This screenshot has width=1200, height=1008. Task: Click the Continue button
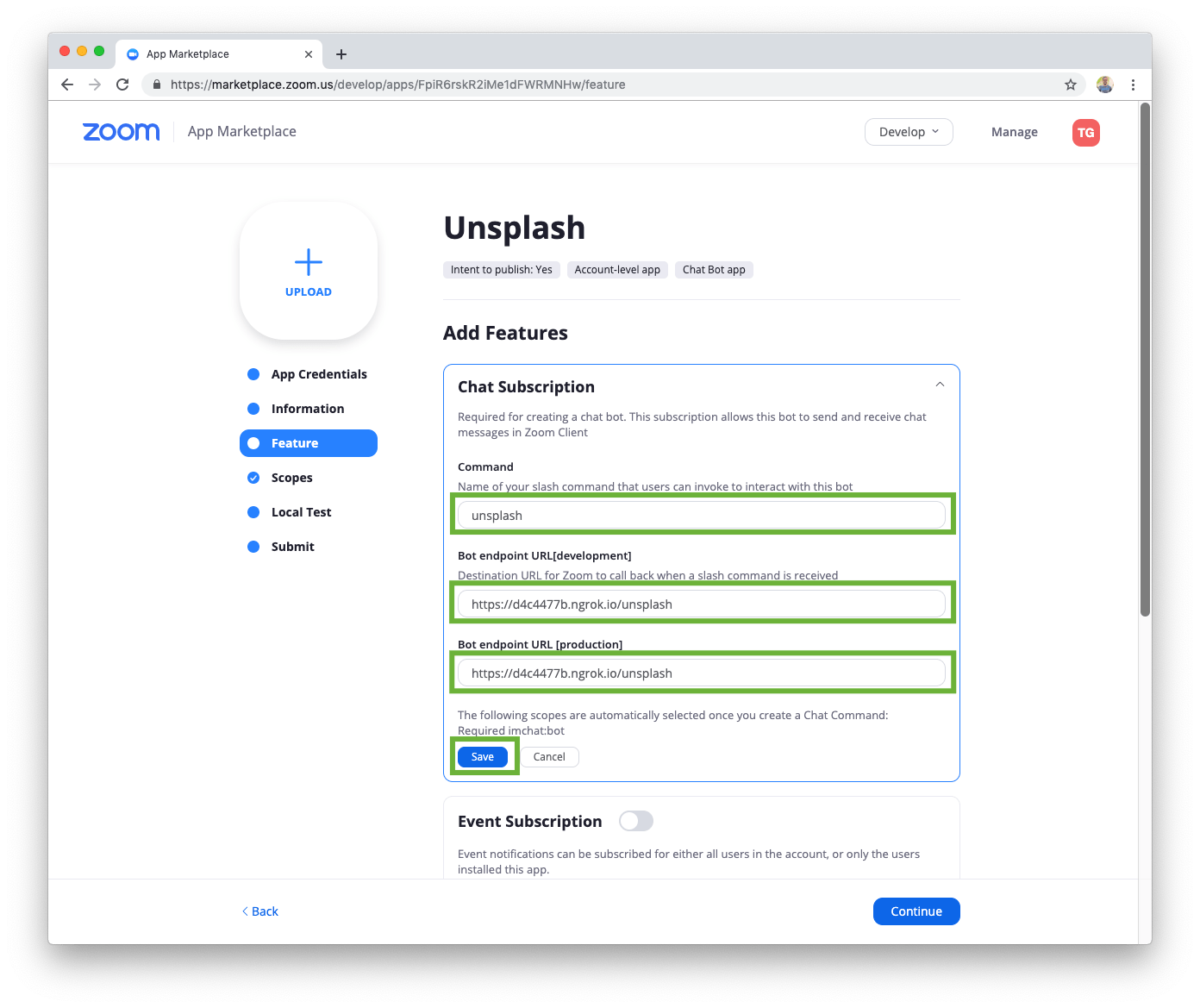(x=916, y=911)
